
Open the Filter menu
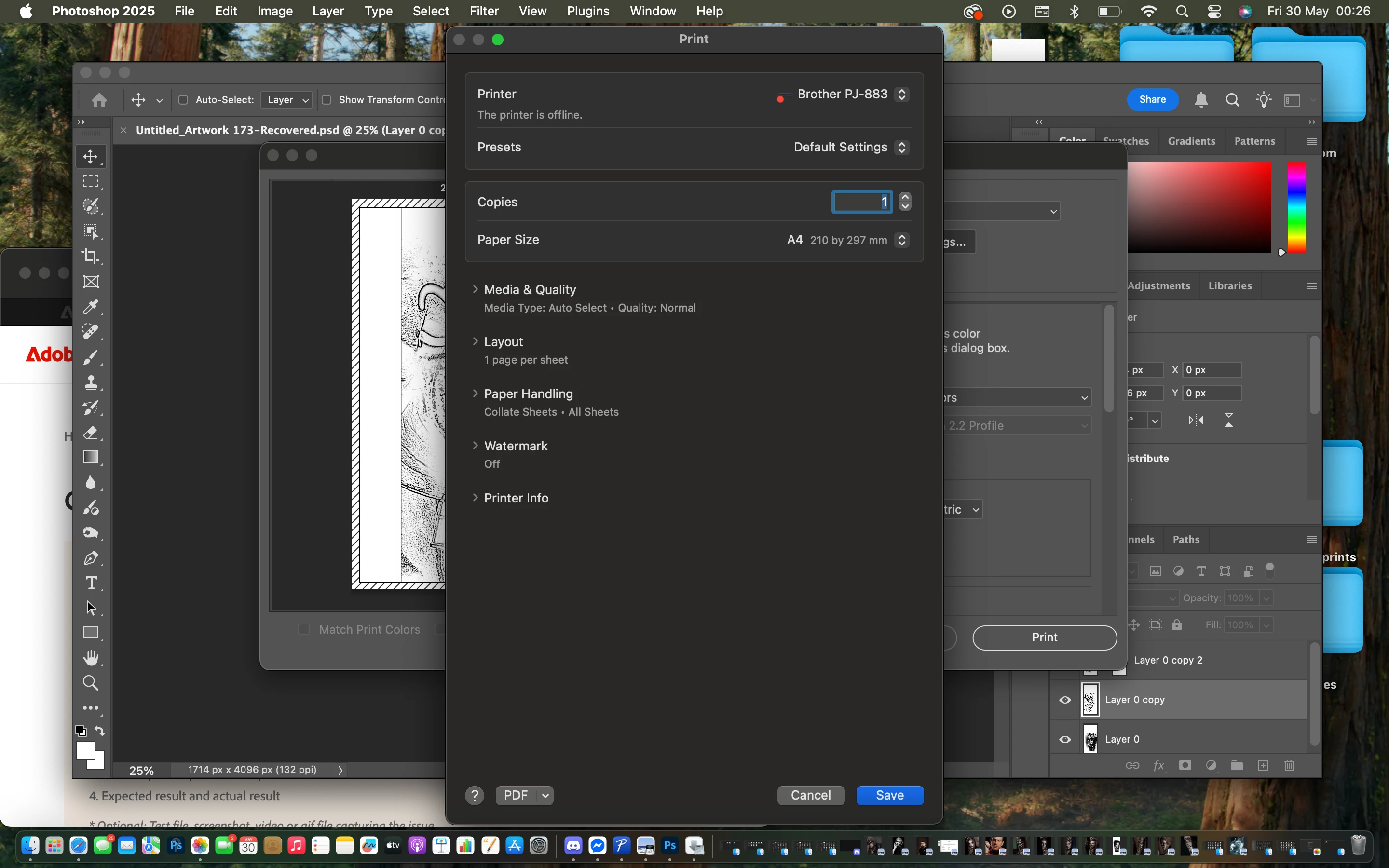click(x=483, y=11)
